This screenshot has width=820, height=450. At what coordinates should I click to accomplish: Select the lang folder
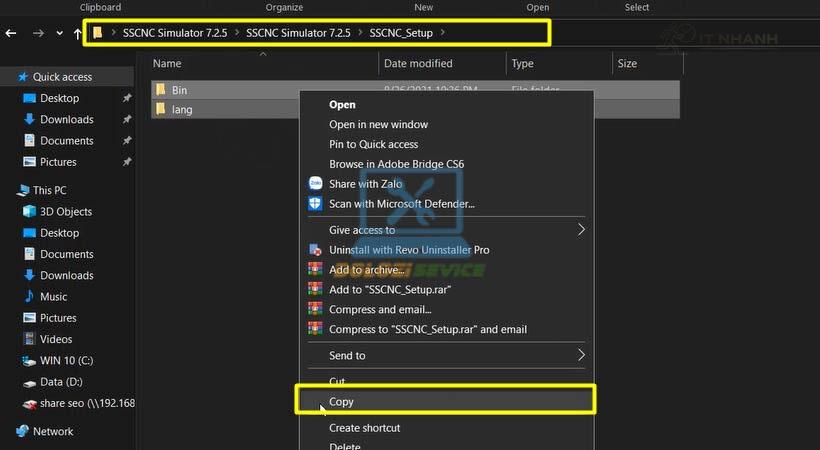click(x=181, y=109)
